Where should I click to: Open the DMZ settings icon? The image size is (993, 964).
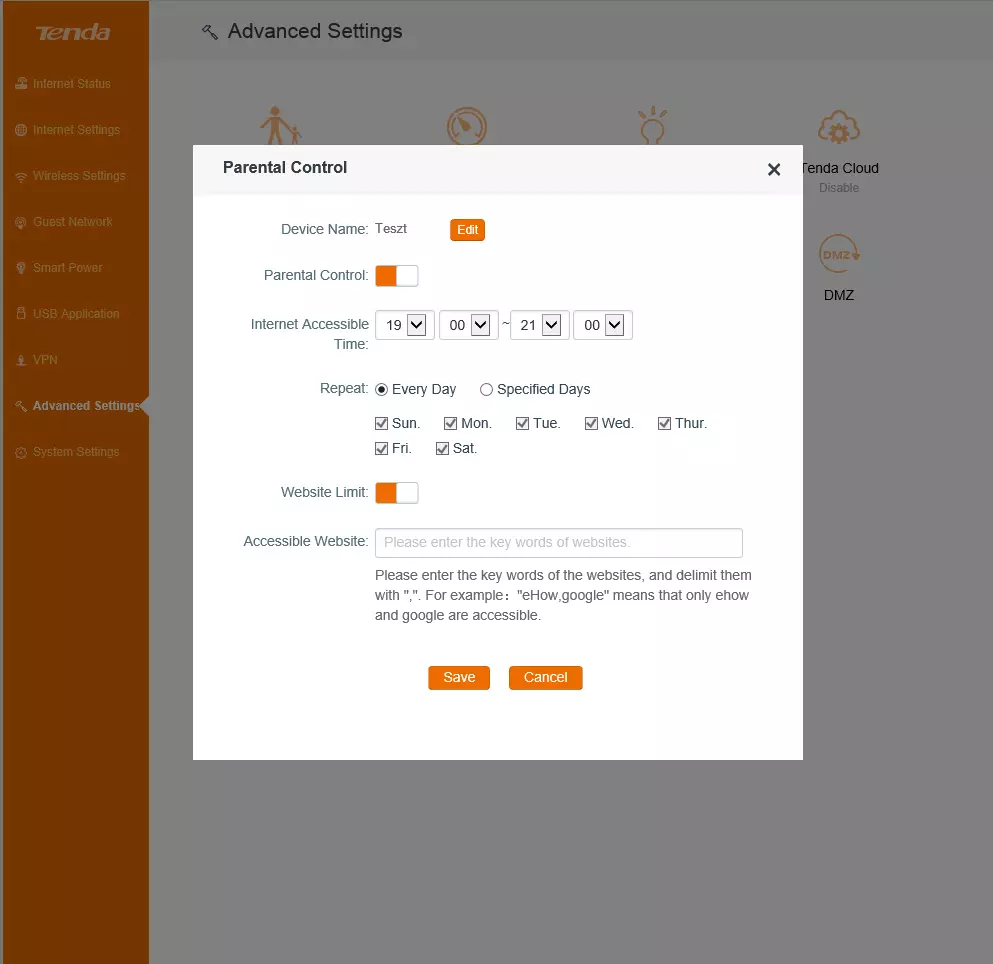pyautogui.click(x=838, y=256)
